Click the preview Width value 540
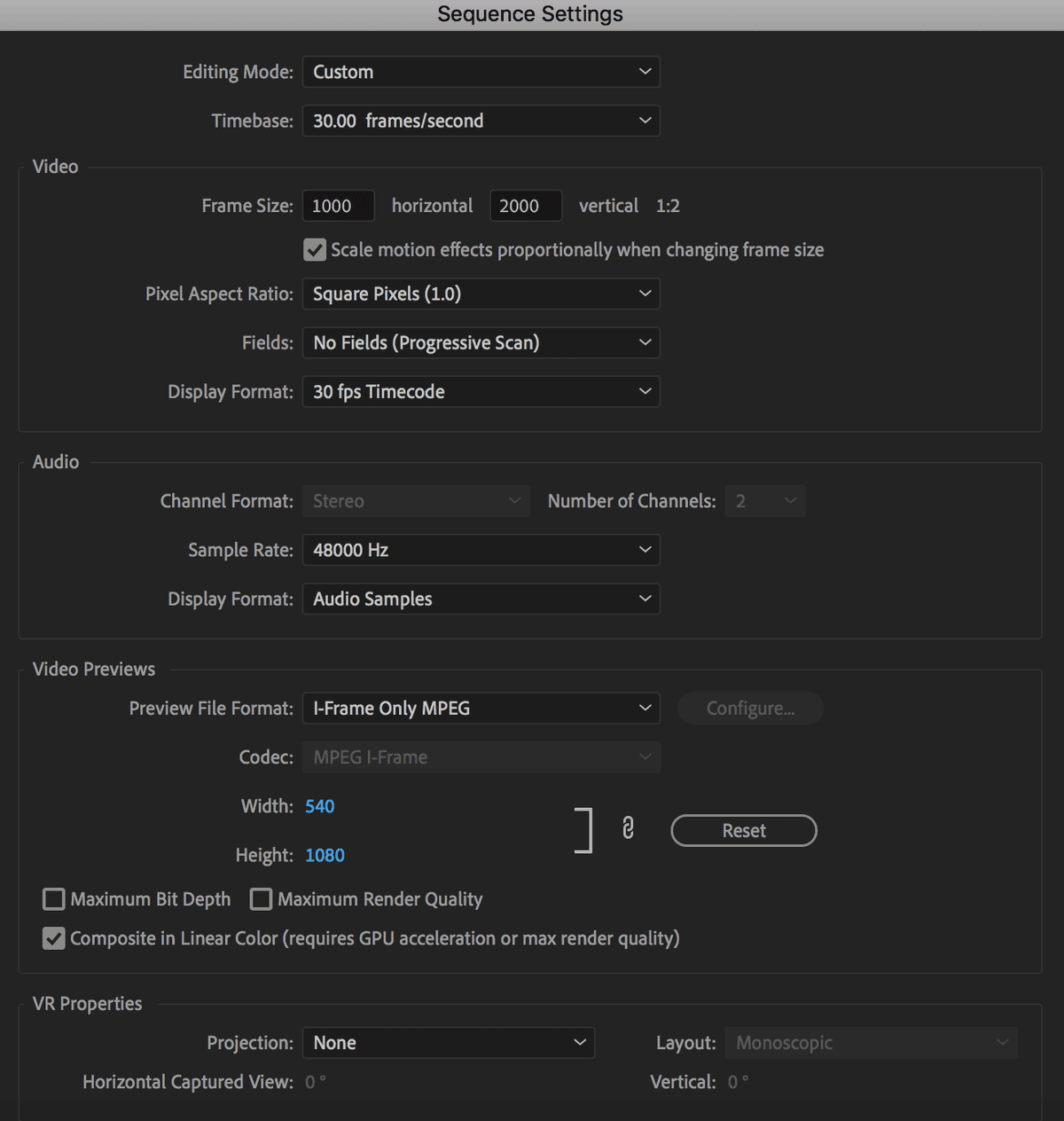Viewport: 1064px width, 1121px height. (x=320, y=806)
